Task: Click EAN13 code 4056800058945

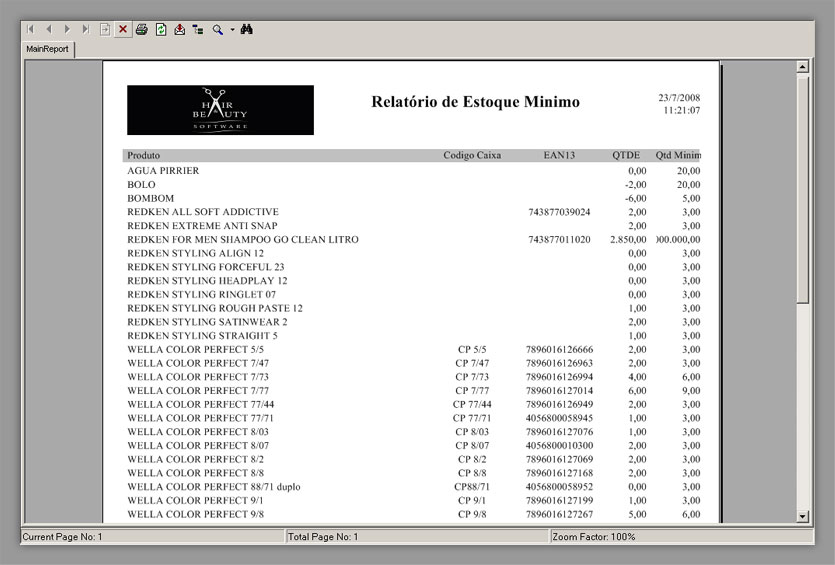Action: click(559, 419)
